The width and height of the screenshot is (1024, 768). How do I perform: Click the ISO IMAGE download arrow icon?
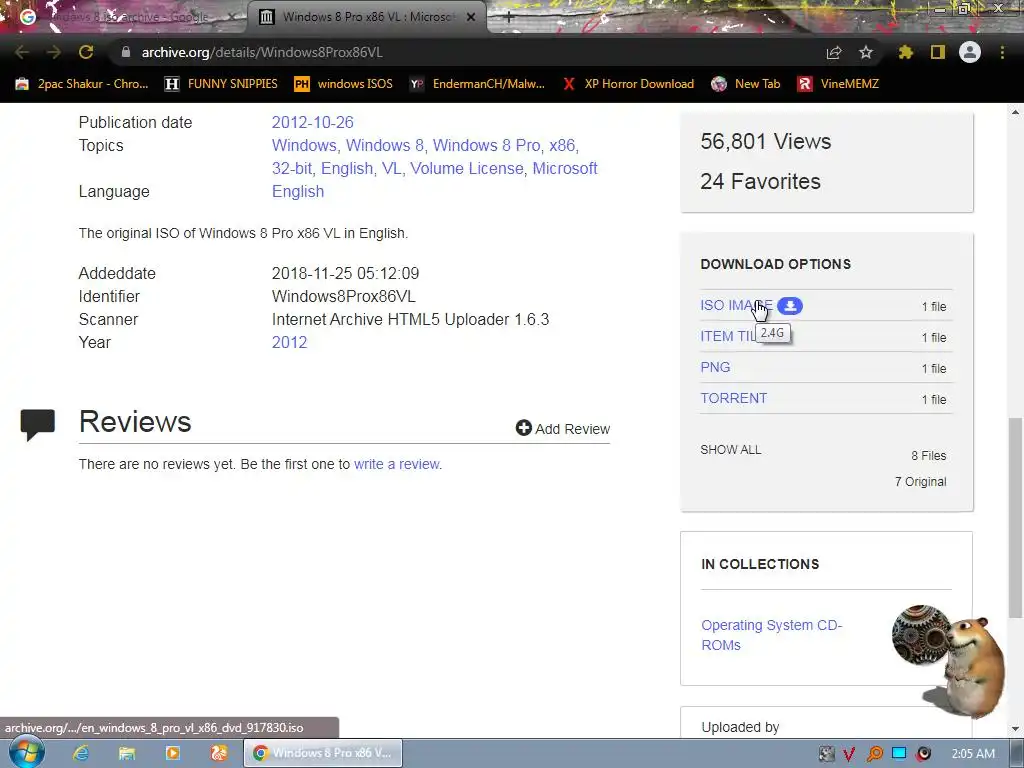coord(790,306)
